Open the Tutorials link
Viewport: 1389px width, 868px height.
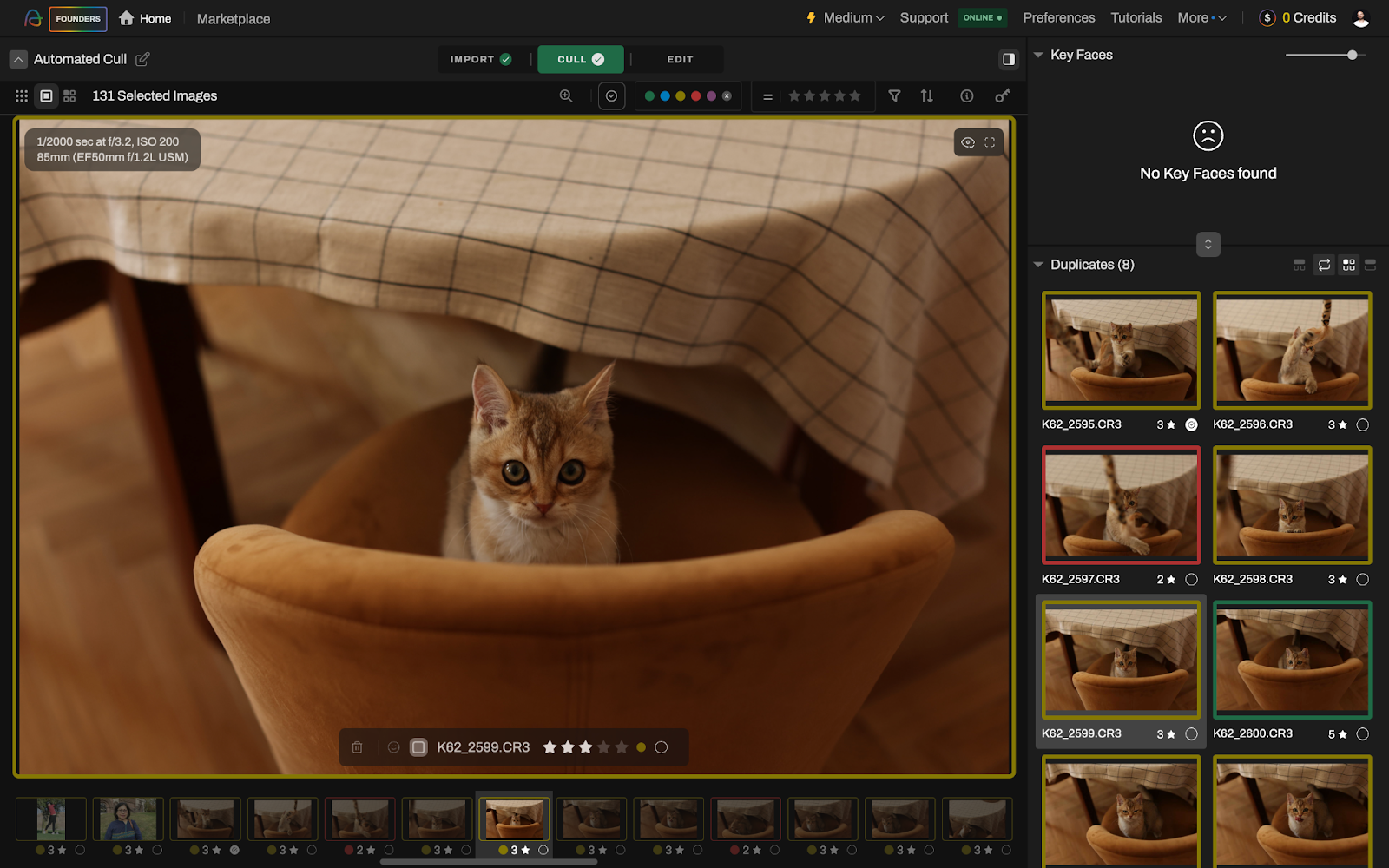point(1136,18)
